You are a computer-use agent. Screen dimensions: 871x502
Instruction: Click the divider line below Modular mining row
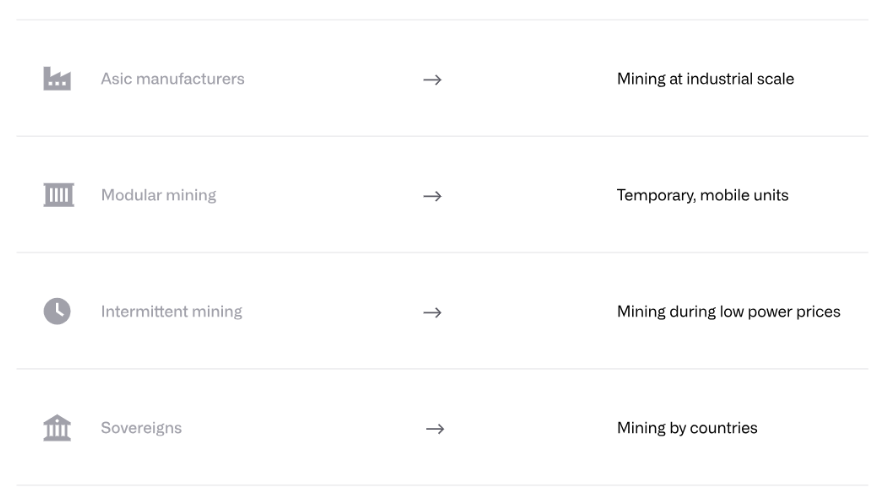(x=442, y=252)
